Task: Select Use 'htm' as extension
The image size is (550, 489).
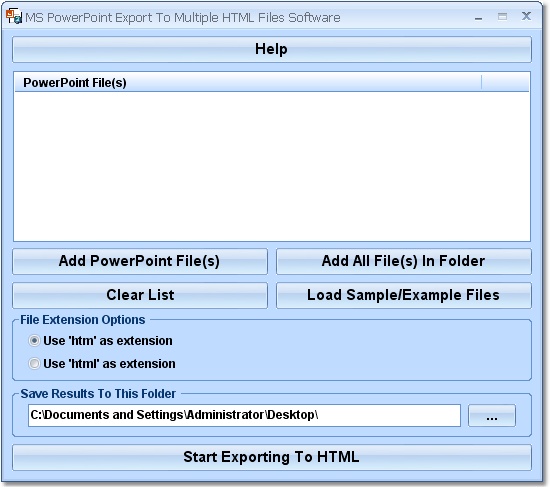Action: (101, 341)
